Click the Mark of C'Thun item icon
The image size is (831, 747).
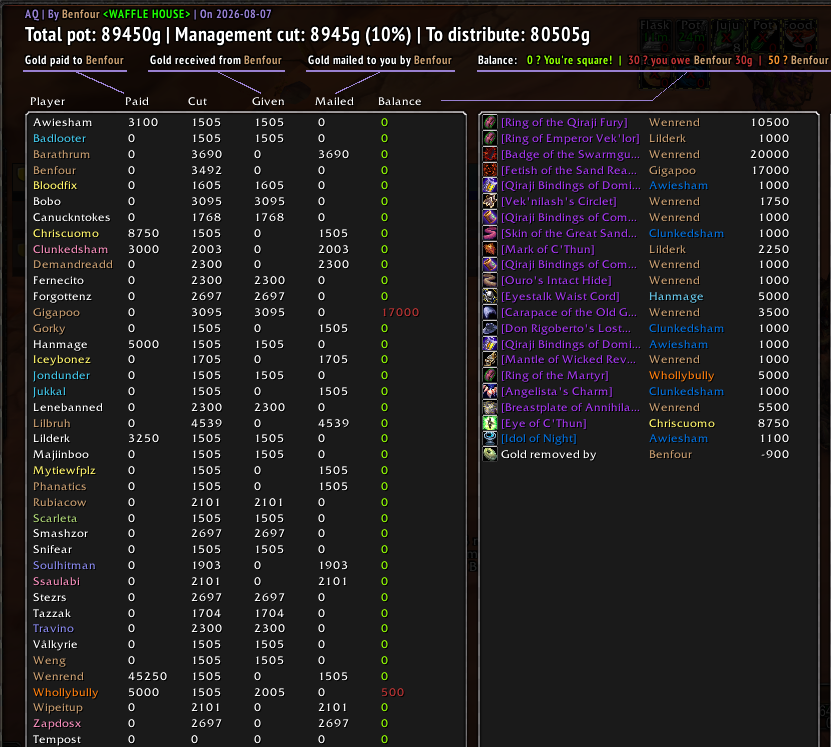(x=490, y=249)
